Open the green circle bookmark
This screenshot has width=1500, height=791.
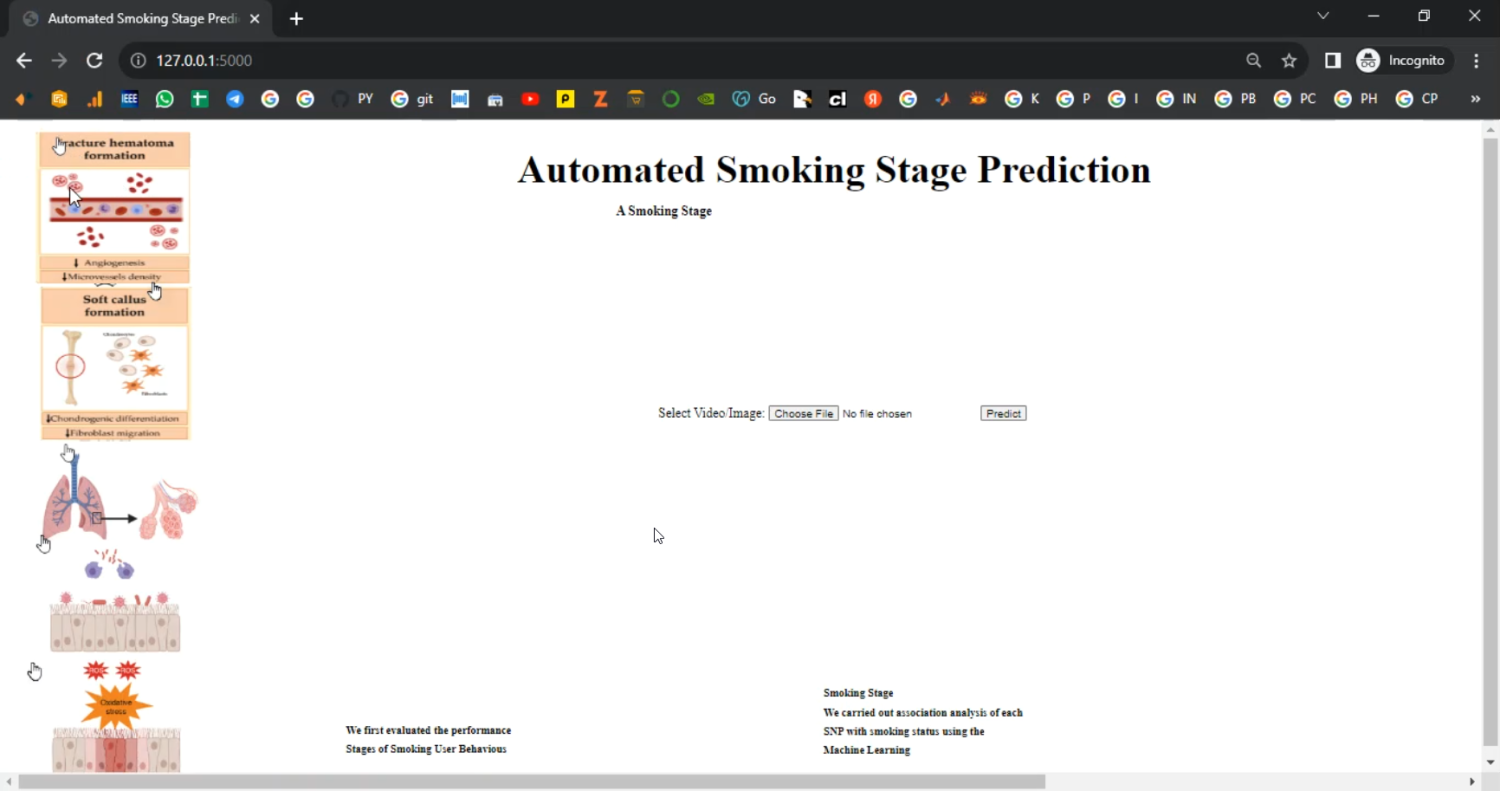[671, 99]
